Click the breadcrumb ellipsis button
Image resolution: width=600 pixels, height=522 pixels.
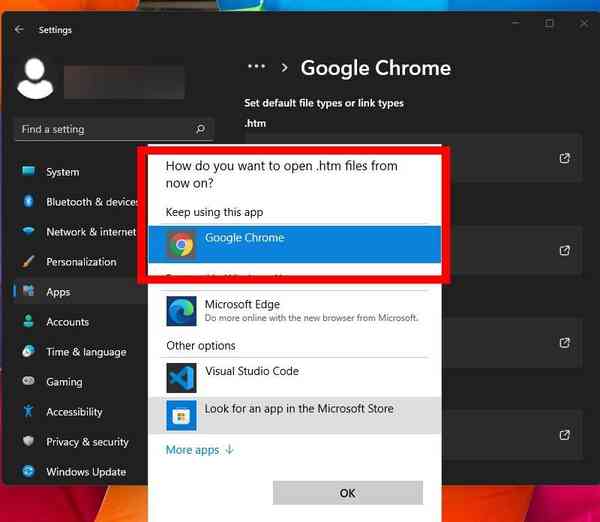point(257,67)
